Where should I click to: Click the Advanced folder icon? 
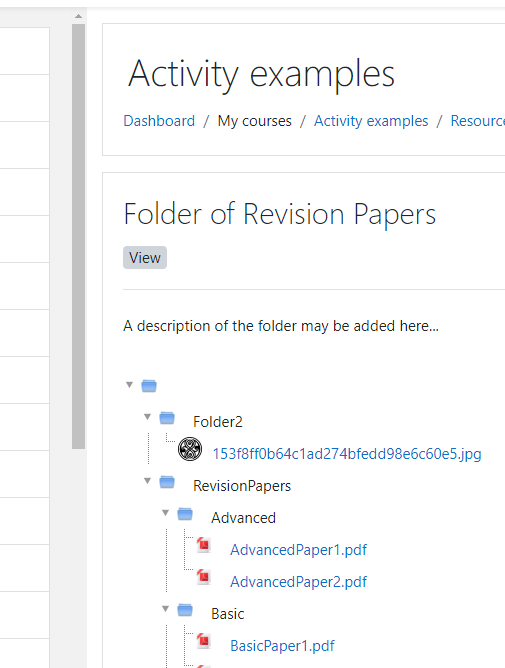coord(185,514)
